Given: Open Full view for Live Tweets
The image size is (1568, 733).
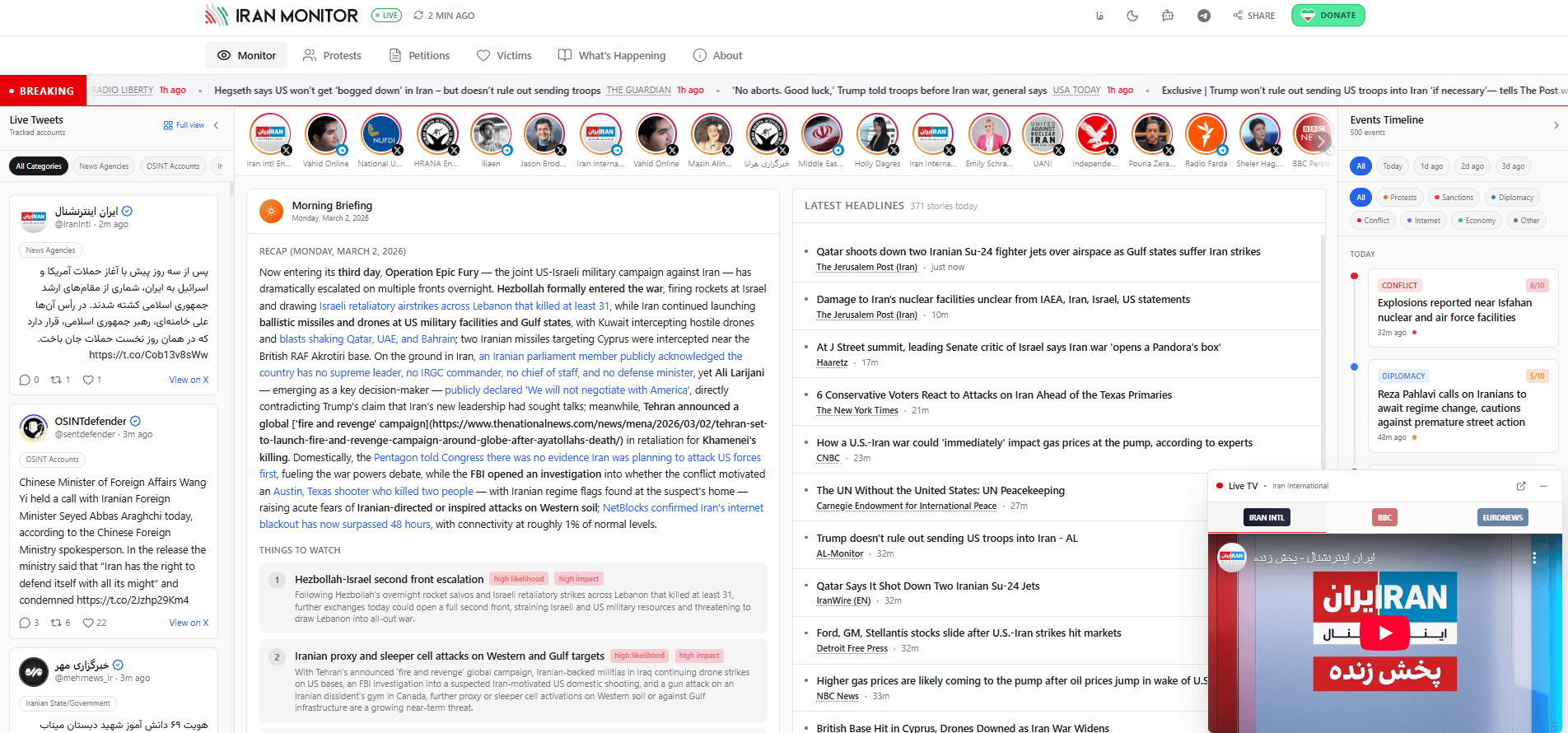Looking at the screenshot, I should (x=184, y=125).
